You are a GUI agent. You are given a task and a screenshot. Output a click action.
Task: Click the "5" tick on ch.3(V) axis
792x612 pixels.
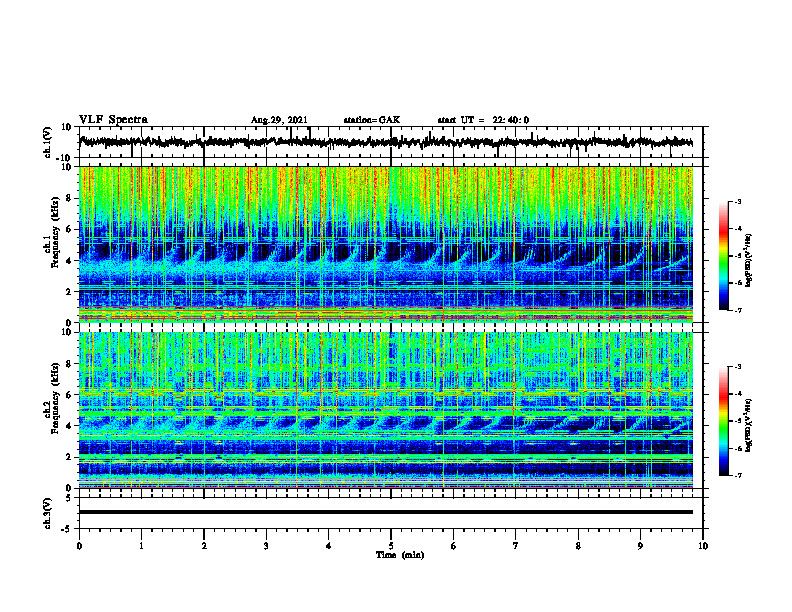70,497
